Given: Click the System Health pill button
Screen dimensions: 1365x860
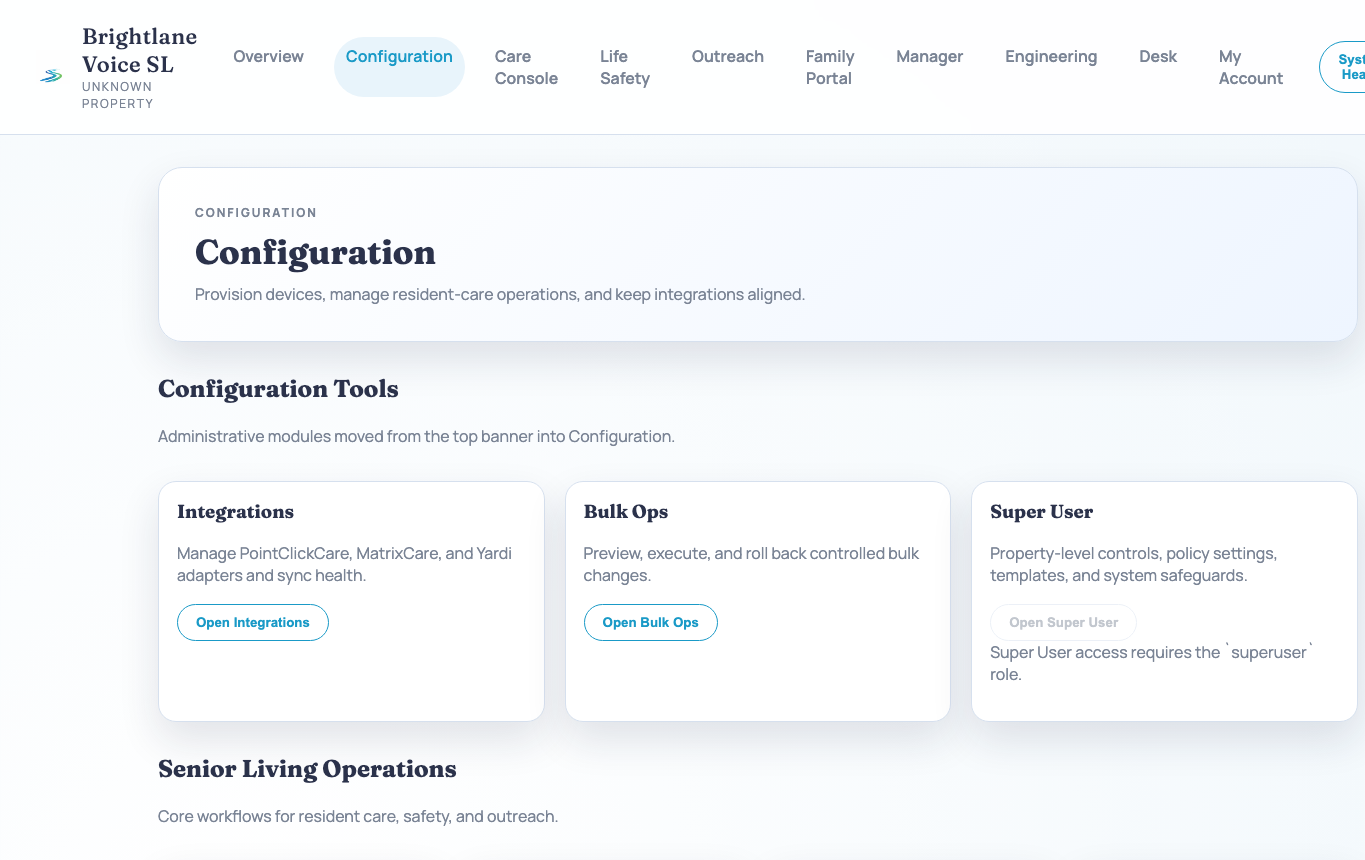Looking at the screenshot, I should (1347, 67).
